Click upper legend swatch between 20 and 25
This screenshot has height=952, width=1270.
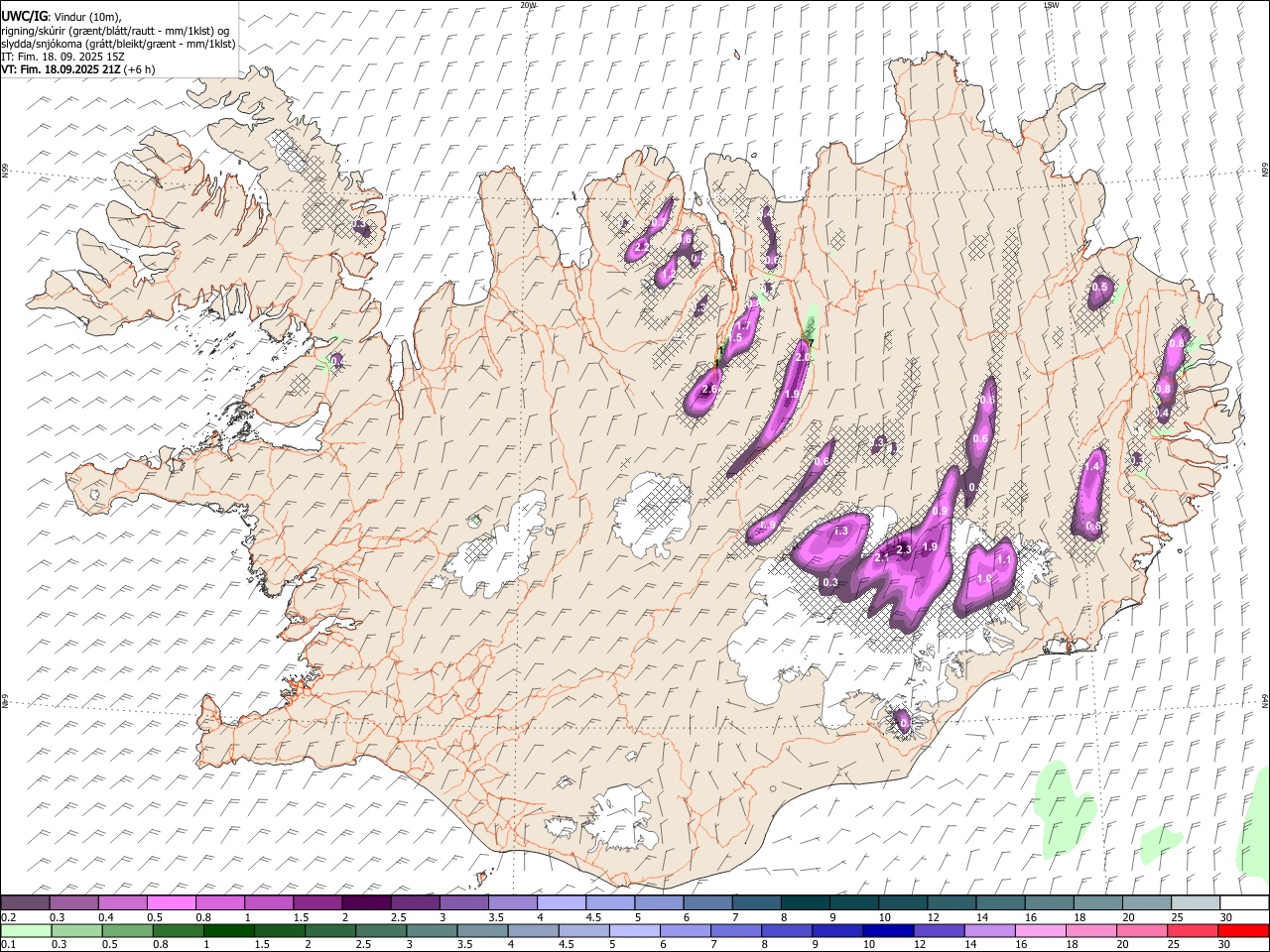click(x=1146, y=902)
